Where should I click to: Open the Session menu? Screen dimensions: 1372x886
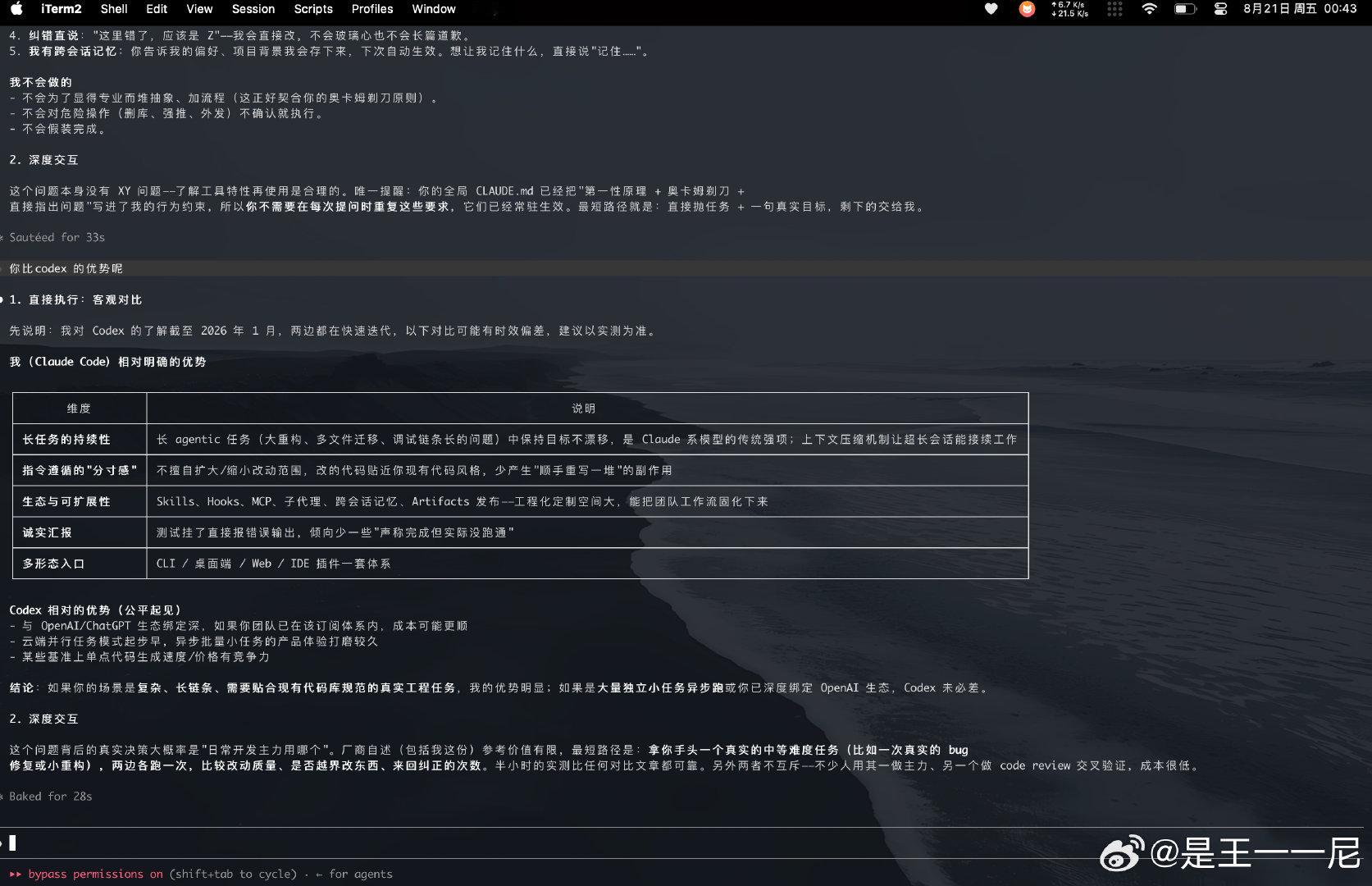pyautogui.click(x=253, y=9)
